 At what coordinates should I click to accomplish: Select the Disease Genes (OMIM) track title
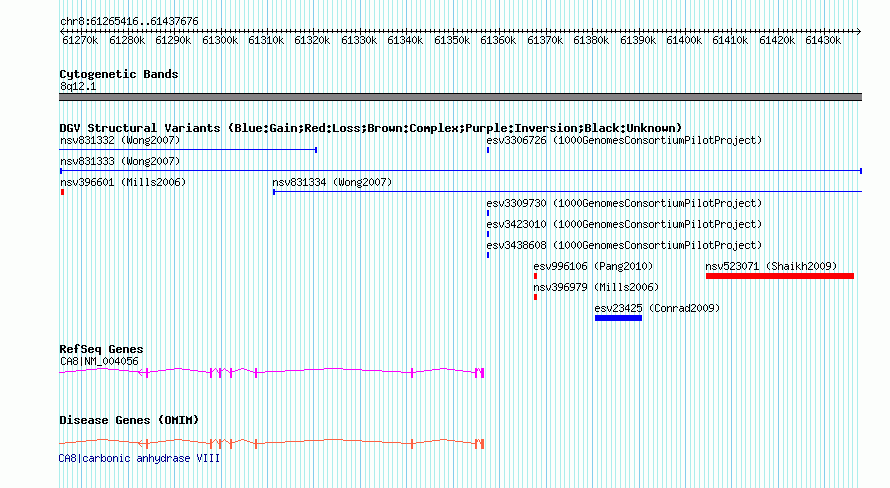(x=129, y=420)
